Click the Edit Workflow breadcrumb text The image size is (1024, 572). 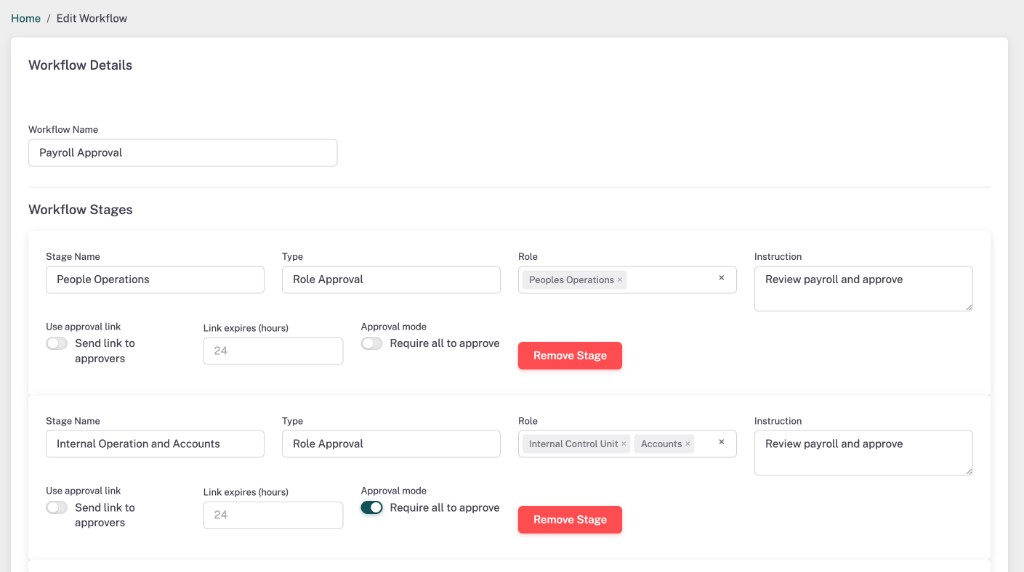coord(91,18)
